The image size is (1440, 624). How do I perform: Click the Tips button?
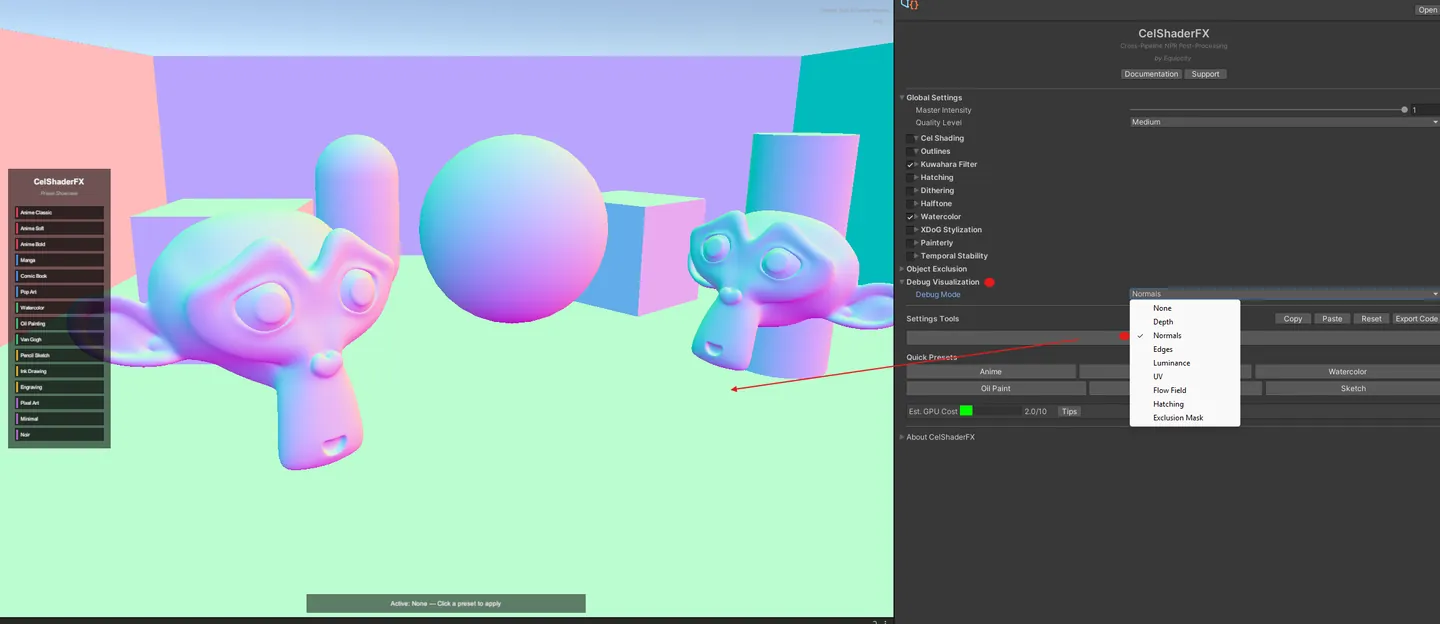(x=1069, y=411)
